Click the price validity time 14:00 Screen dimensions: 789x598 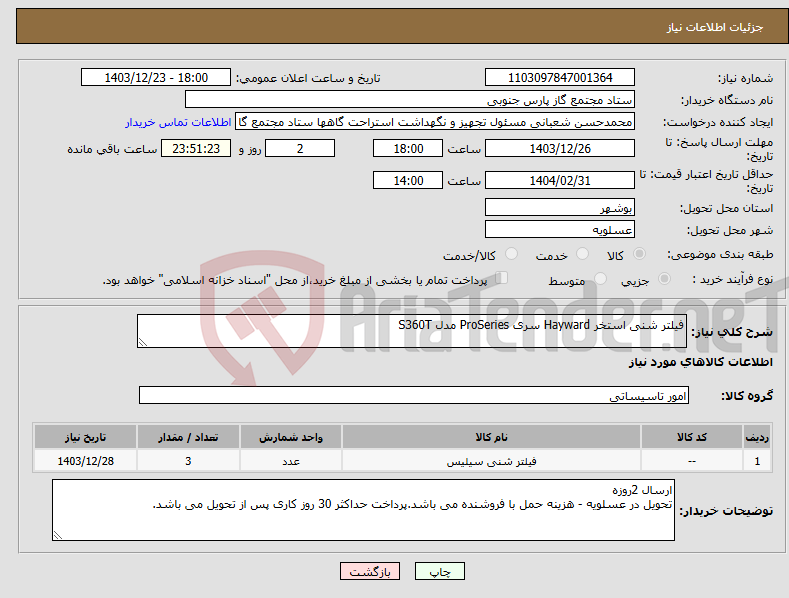[x=408, y=180]
